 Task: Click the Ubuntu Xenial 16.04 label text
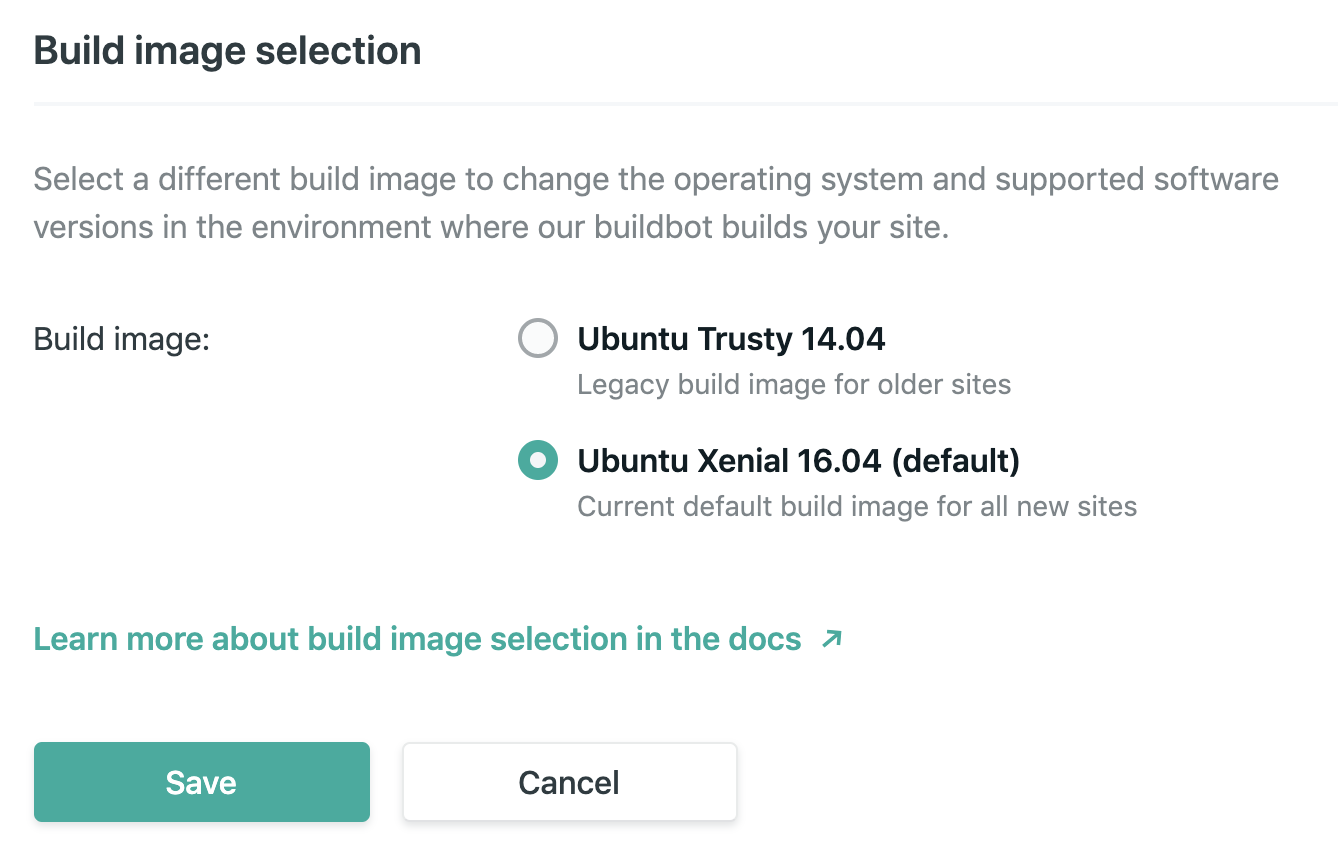point(798,461)
